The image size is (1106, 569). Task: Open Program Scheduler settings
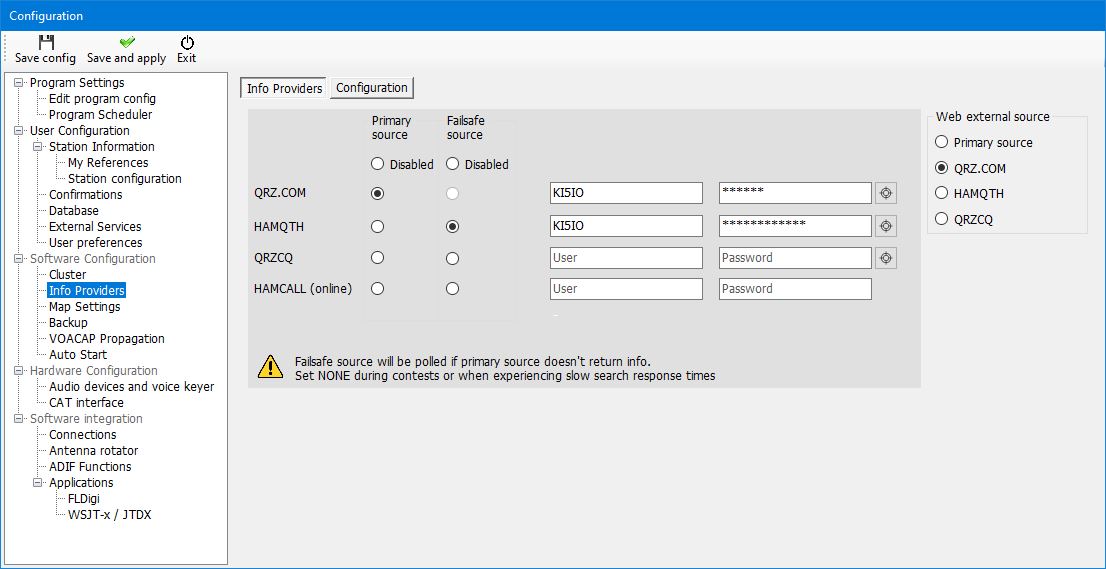100,114
